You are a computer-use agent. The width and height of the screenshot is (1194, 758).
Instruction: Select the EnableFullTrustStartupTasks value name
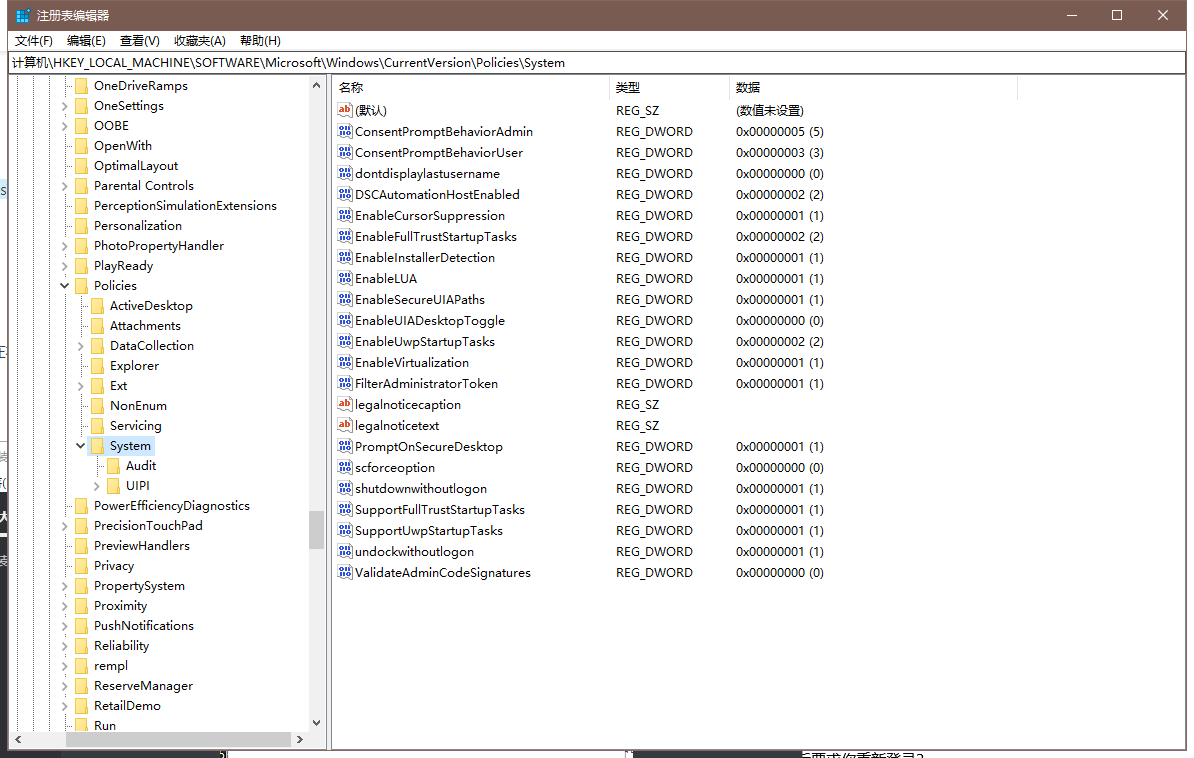pos(436,236)
